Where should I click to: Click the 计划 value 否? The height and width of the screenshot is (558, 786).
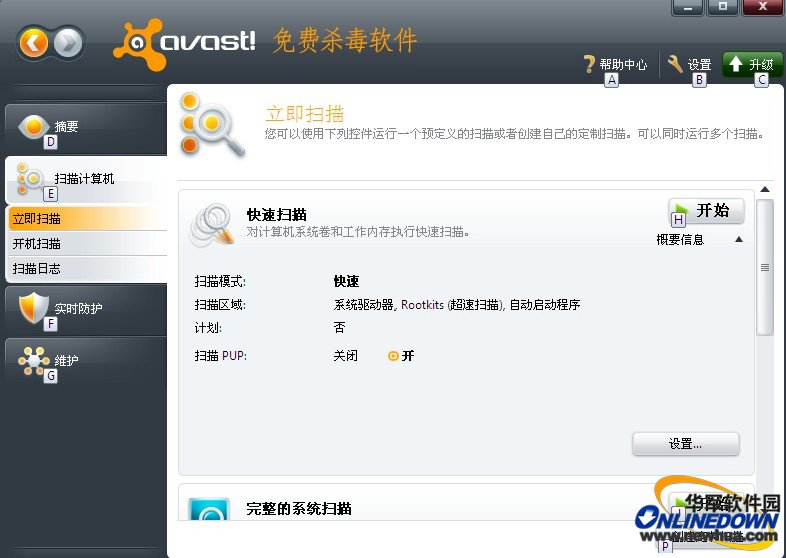pyautogui.click(x=339, y=328)
